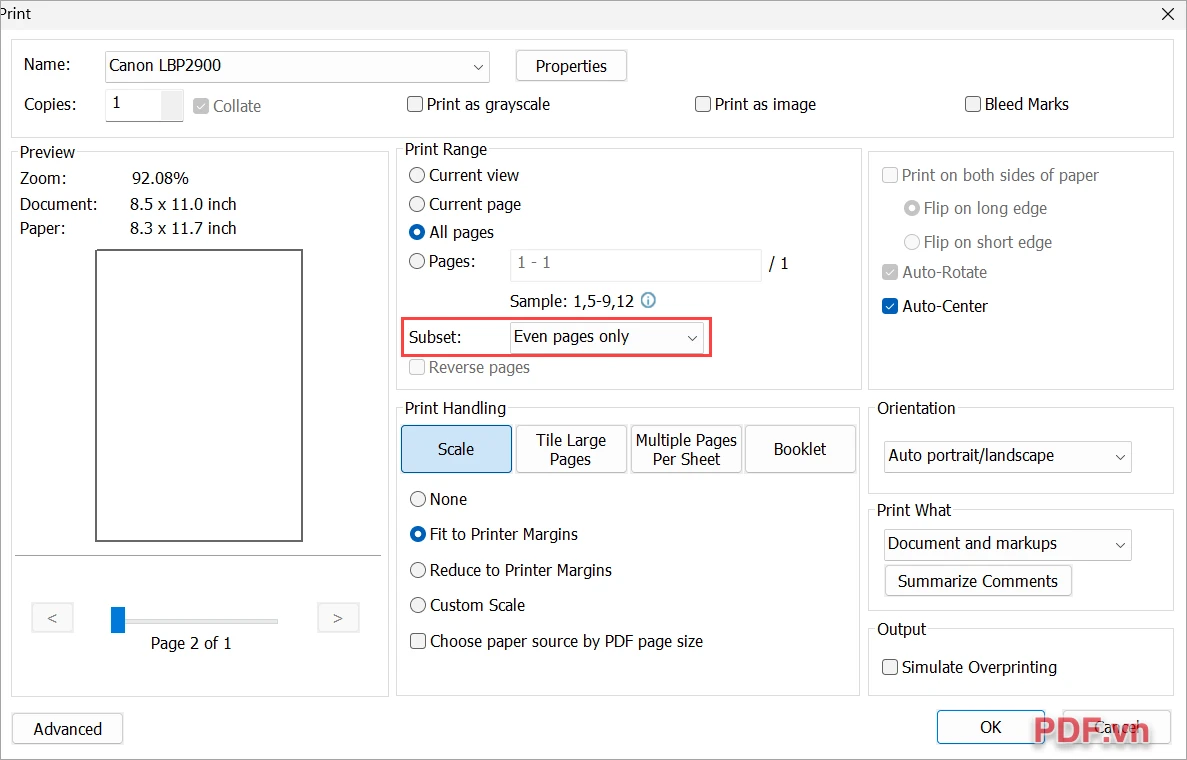1187x760 pixels.
Task: Switch to Tile Large Pages mode
Action: (571, 449)
